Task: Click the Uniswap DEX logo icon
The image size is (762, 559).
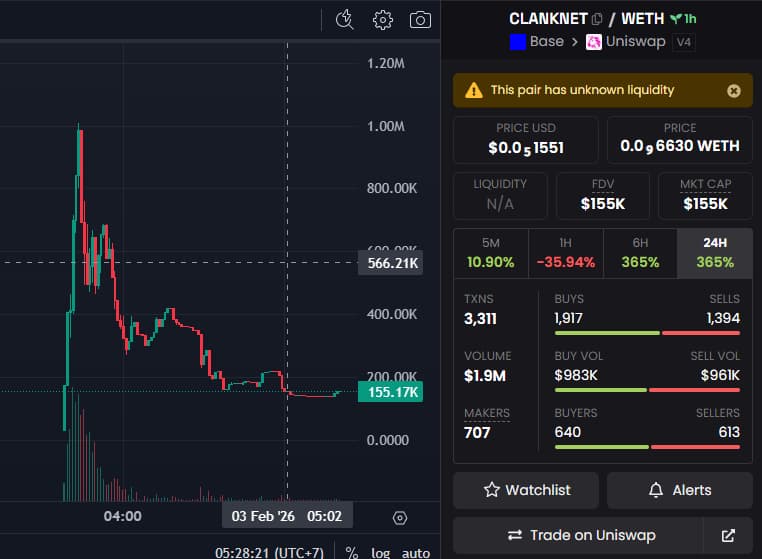Action: pos(594,42)
